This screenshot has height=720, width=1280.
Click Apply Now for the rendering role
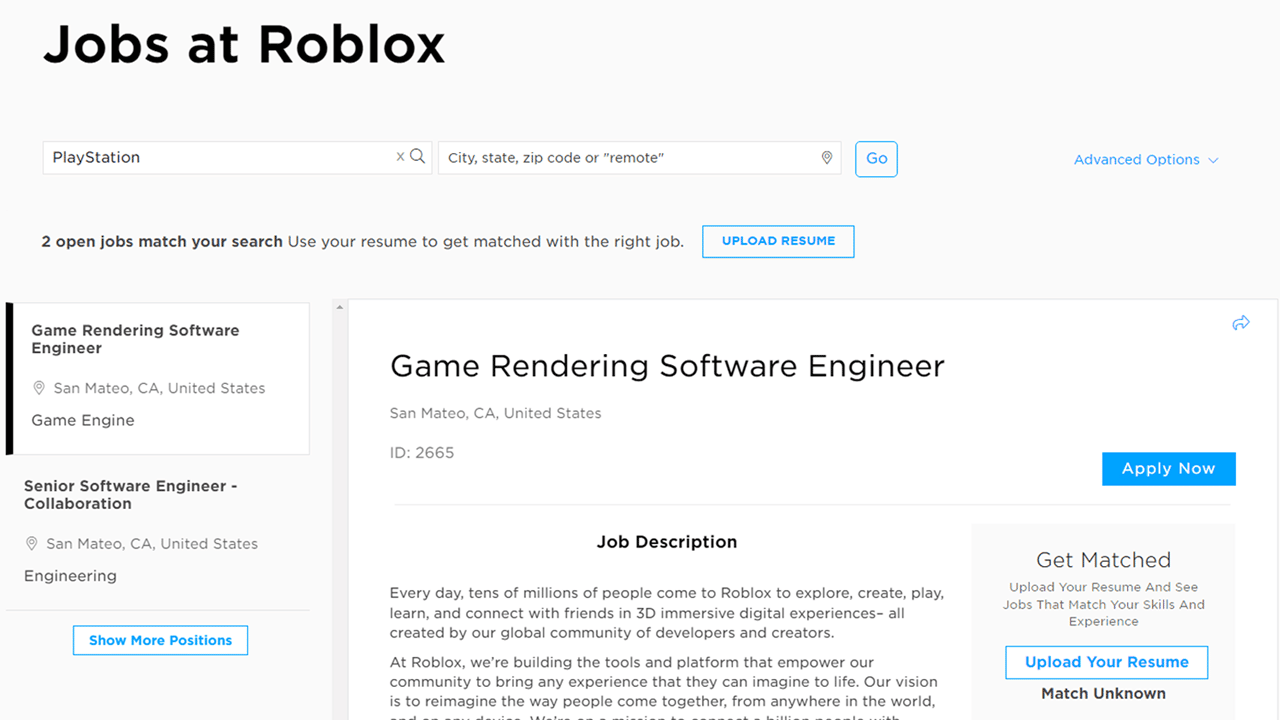[1168, 468]
